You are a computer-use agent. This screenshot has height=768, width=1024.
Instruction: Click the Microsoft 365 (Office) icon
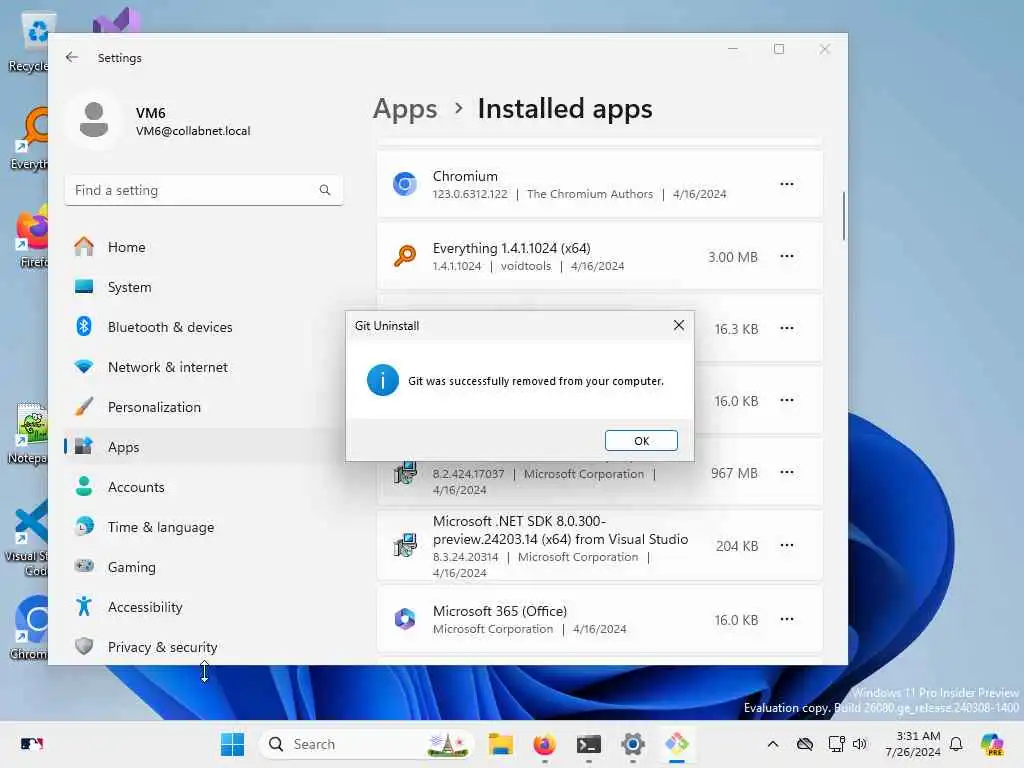tap(405, 618)
